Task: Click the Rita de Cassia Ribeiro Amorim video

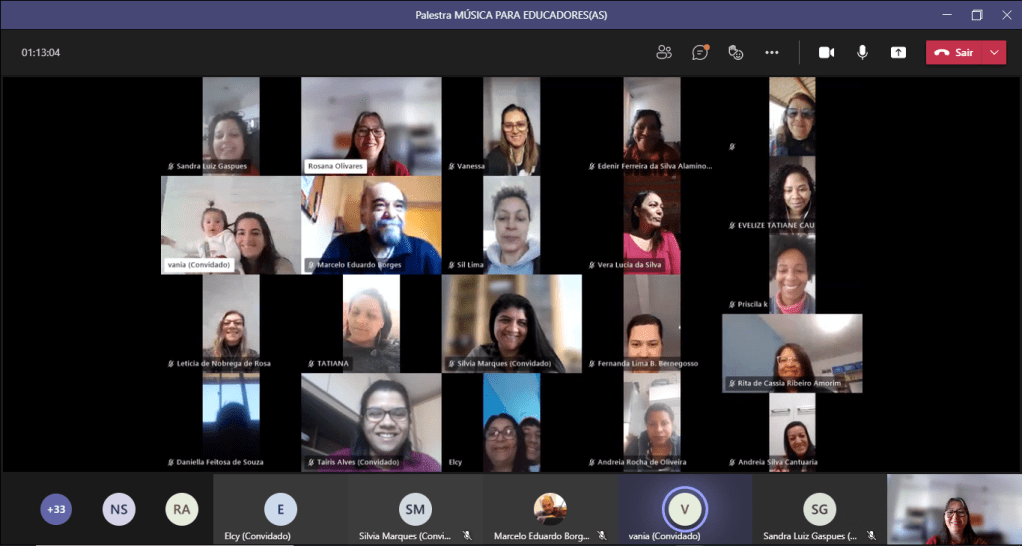Action: 792,352
